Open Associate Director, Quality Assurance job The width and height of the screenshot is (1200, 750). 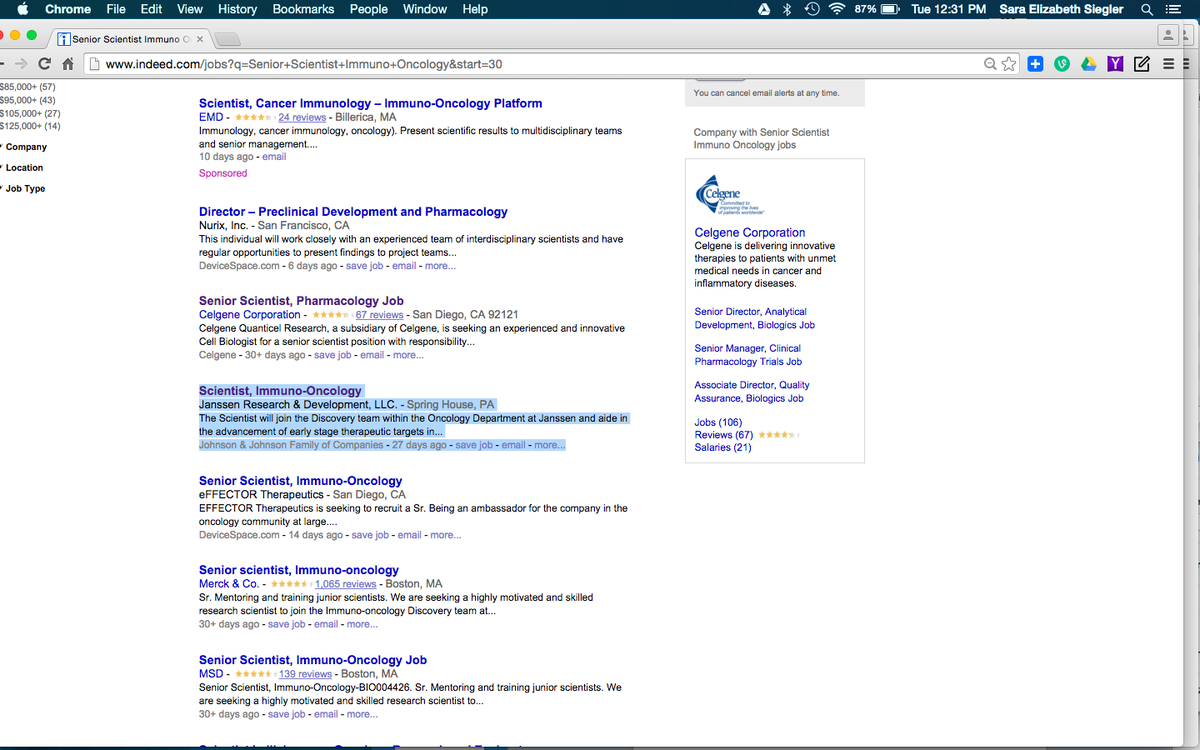tap(752, 391)
